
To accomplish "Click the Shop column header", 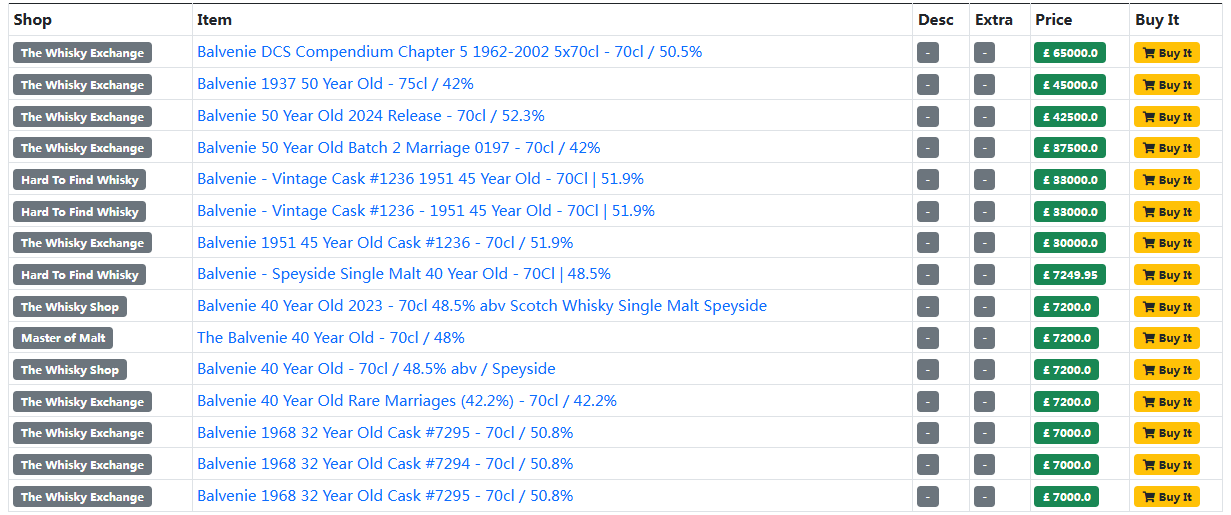I will (32, 20).
